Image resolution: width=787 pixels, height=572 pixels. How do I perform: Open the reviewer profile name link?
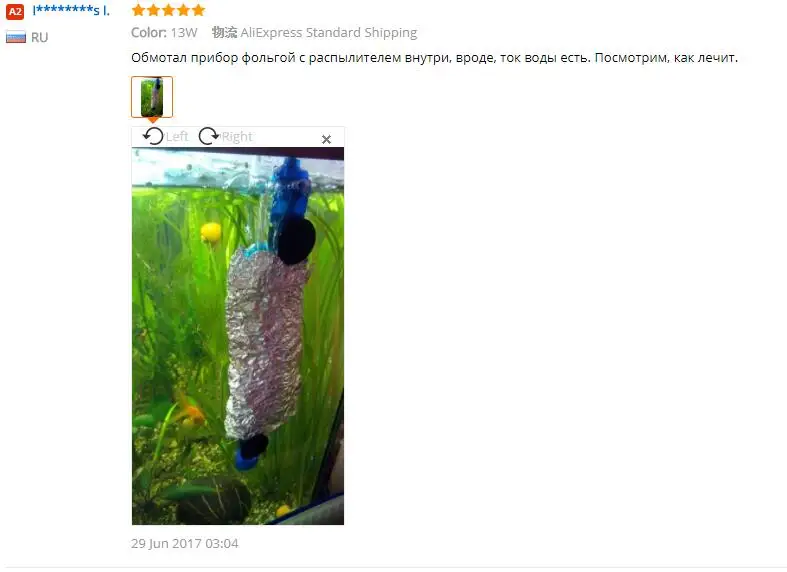click(71, 11)
